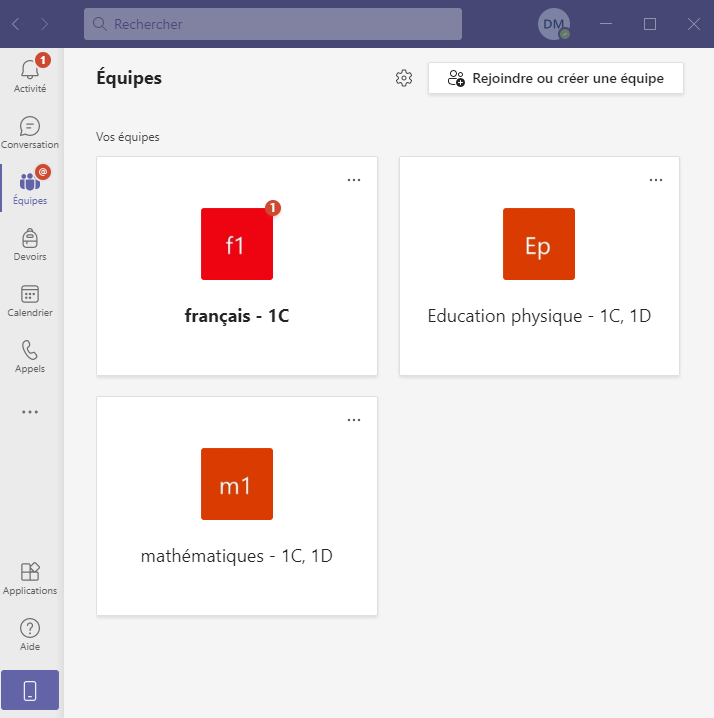Click the Rechercher search field
This screenshot has width=714, height=718.
tap(273, 24)
